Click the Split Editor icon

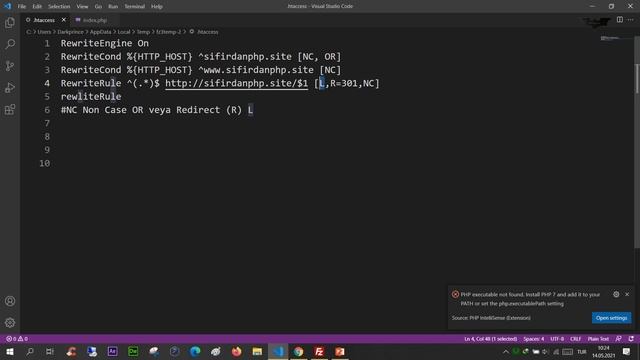(x=620, y=20)
